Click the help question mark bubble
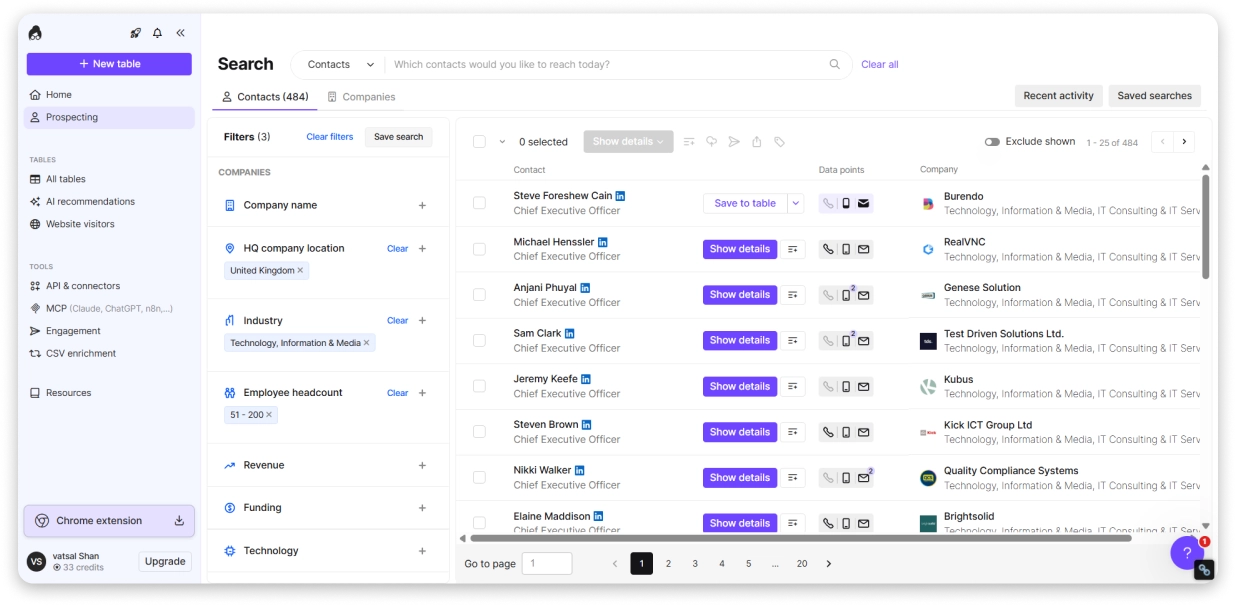The width and height of the screenshot is (1236, 606). pos(1187,552)
